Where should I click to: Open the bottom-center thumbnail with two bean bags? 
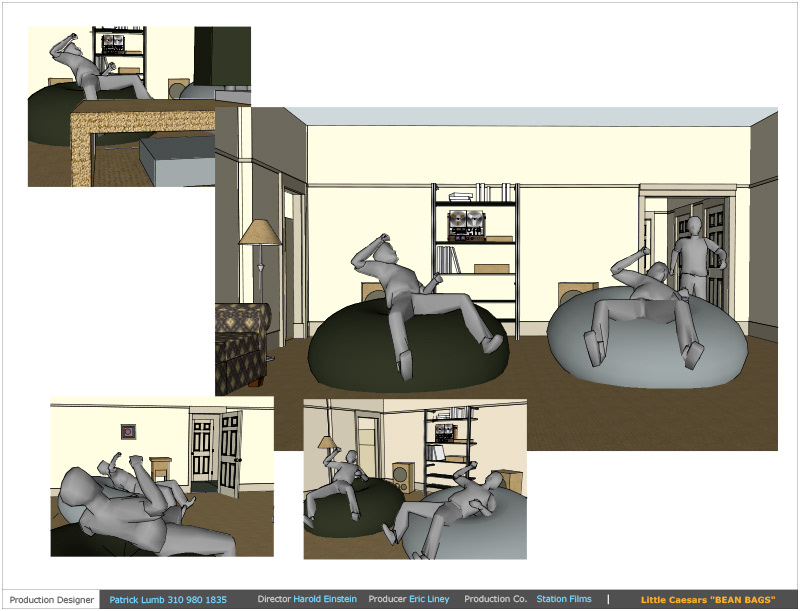click(415, 479)
